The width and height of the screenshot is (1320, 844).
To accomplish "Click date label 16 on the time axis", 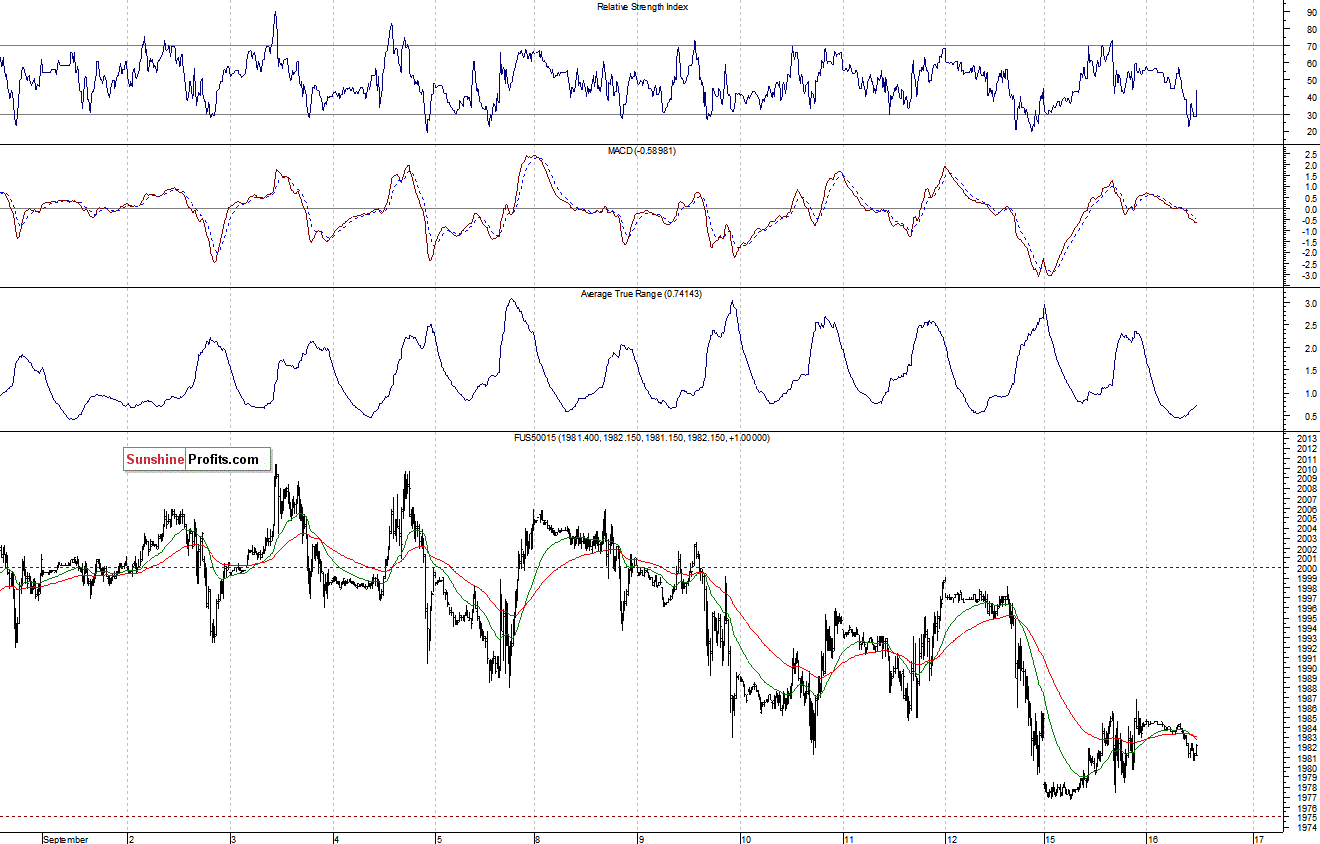I will (x=1152, y=839).
